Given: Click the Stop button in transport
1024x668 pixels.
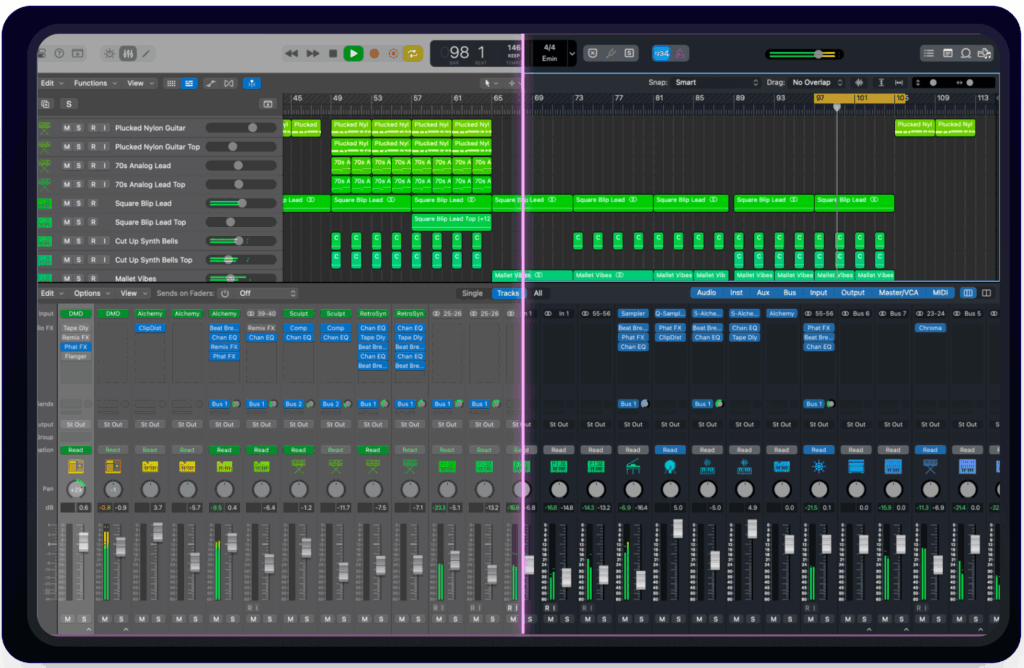Looking at the screenshot, I should (x=333, y=53).
